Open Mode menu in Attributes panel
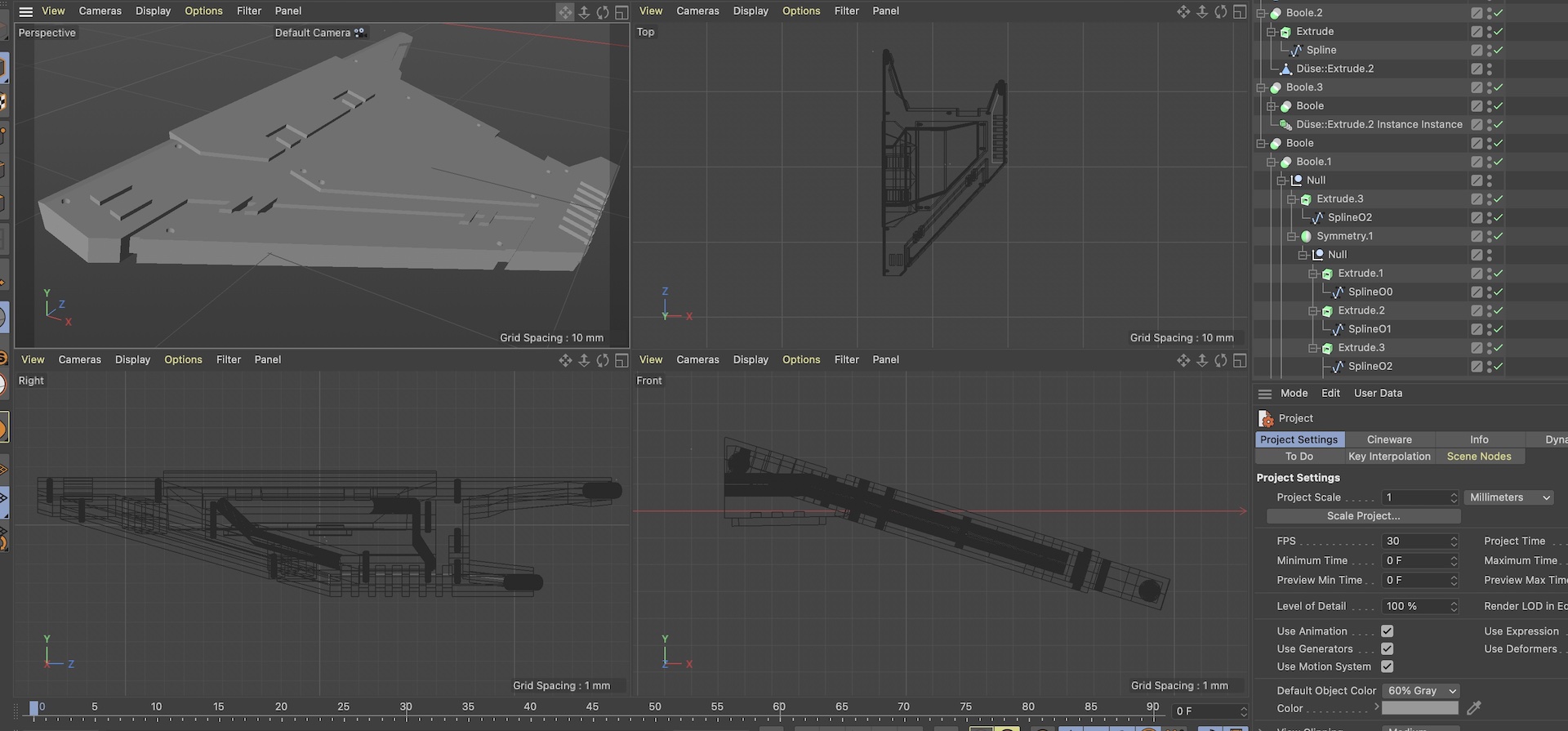 [1294, 394]
